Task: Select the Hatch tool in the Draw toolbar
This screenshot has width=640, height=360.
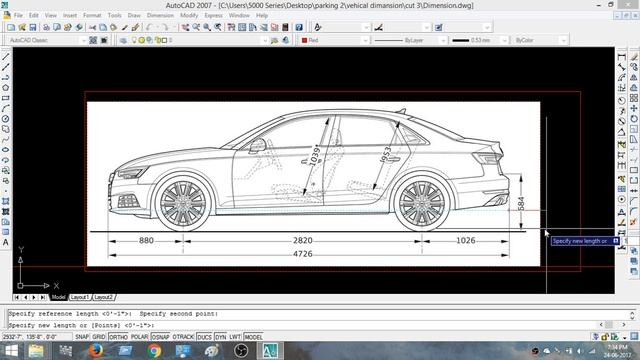Action: (6, 201)
